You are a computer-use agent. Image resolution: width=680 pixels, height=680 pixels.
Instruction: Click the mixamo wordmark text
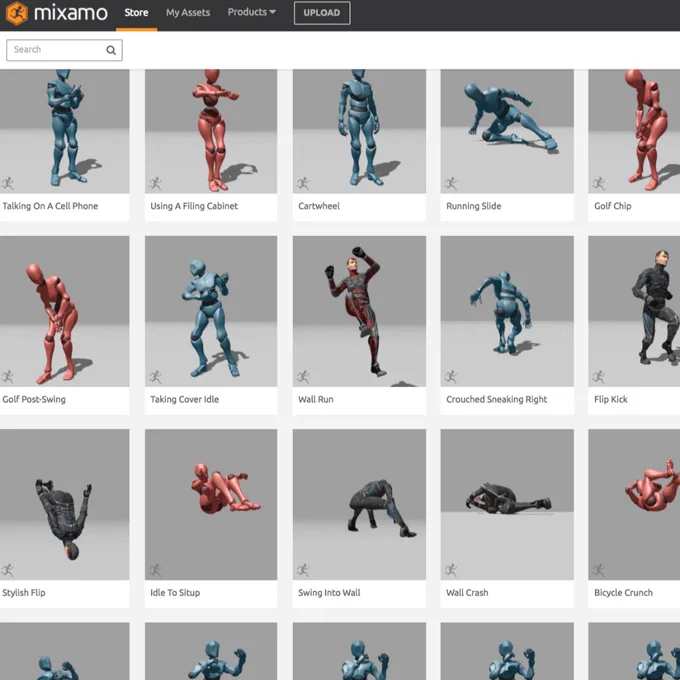coord(71,13)
